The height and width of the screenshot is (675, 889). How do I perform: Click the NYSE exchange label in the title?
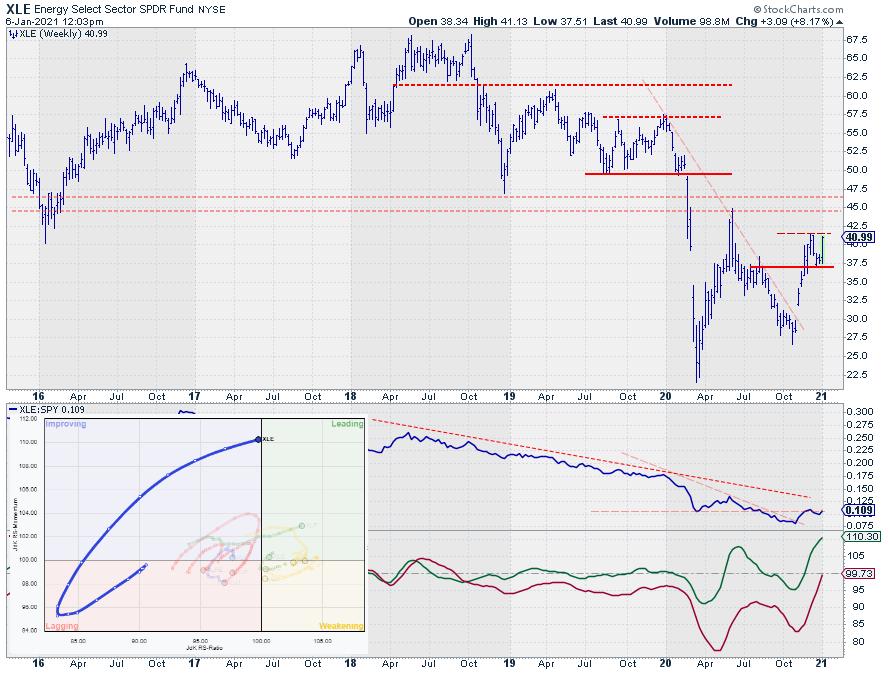211,10
